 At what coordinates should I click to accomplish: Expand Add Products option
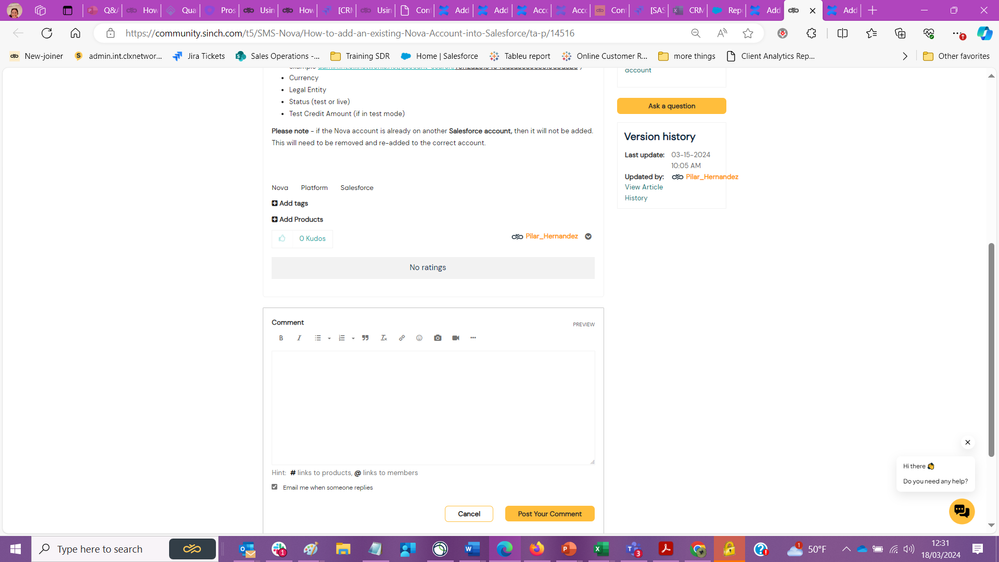click(298, 219)
